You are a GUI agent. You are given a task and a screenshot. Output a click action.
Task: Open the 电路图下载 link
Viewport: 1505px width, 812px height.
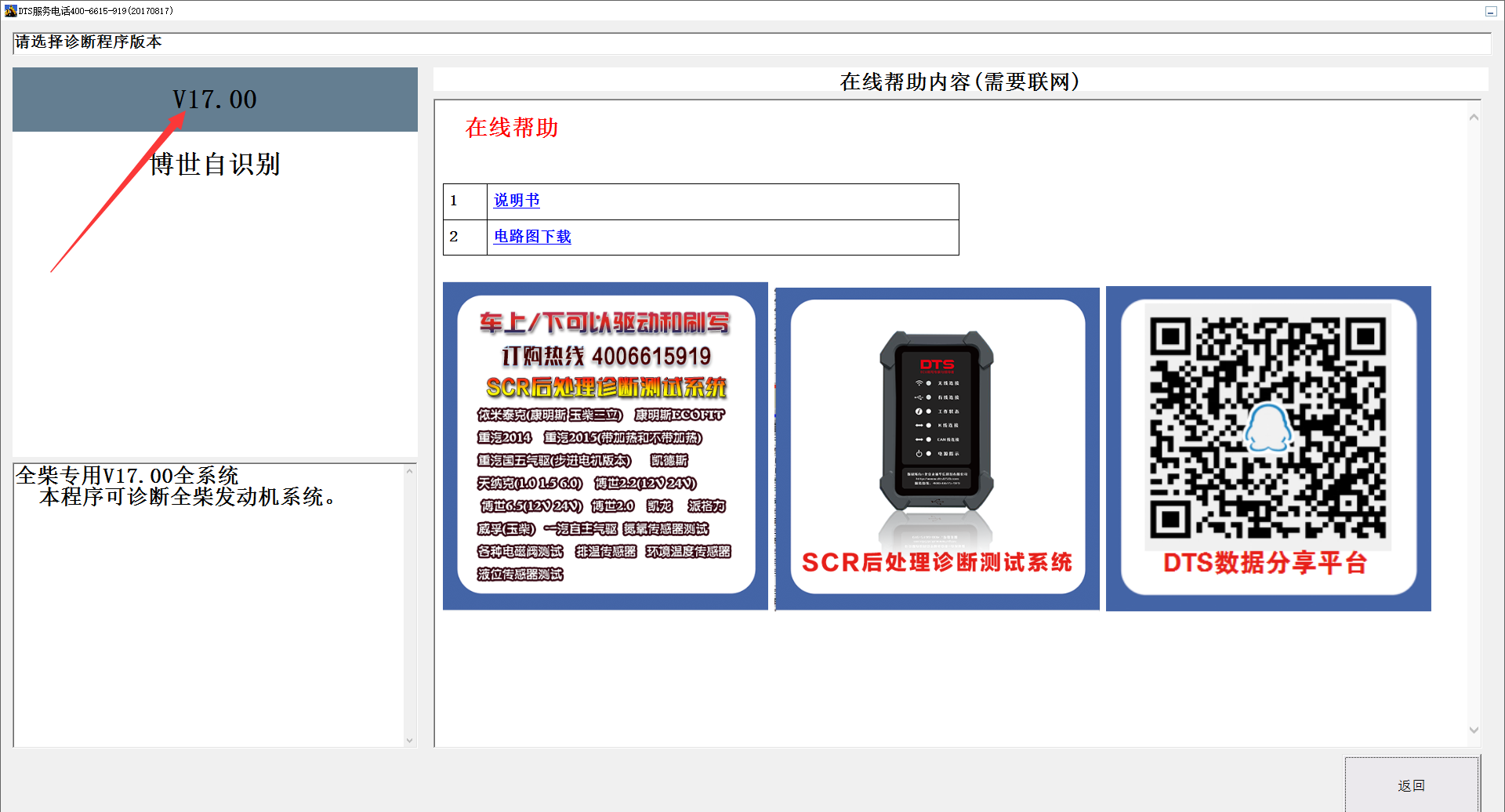(532, 237)
